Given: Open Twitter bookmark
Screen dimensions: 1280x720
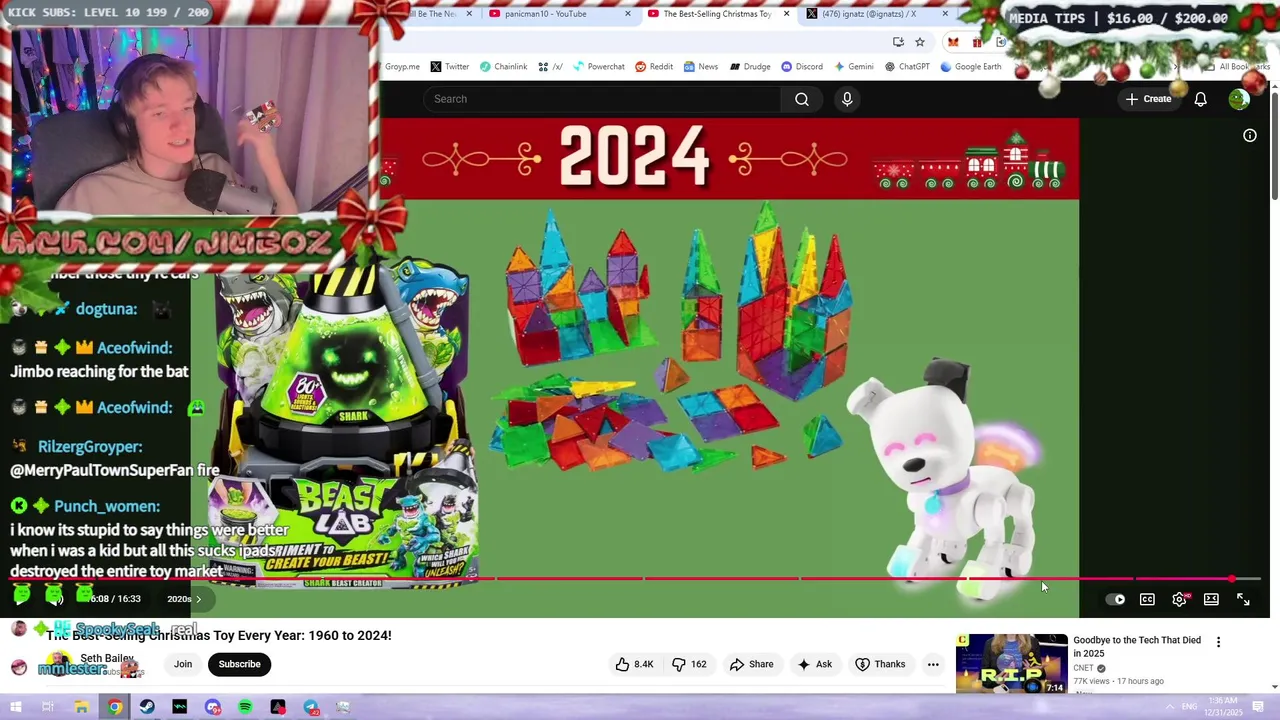Looking at the screenshot, I should point(449,67).
